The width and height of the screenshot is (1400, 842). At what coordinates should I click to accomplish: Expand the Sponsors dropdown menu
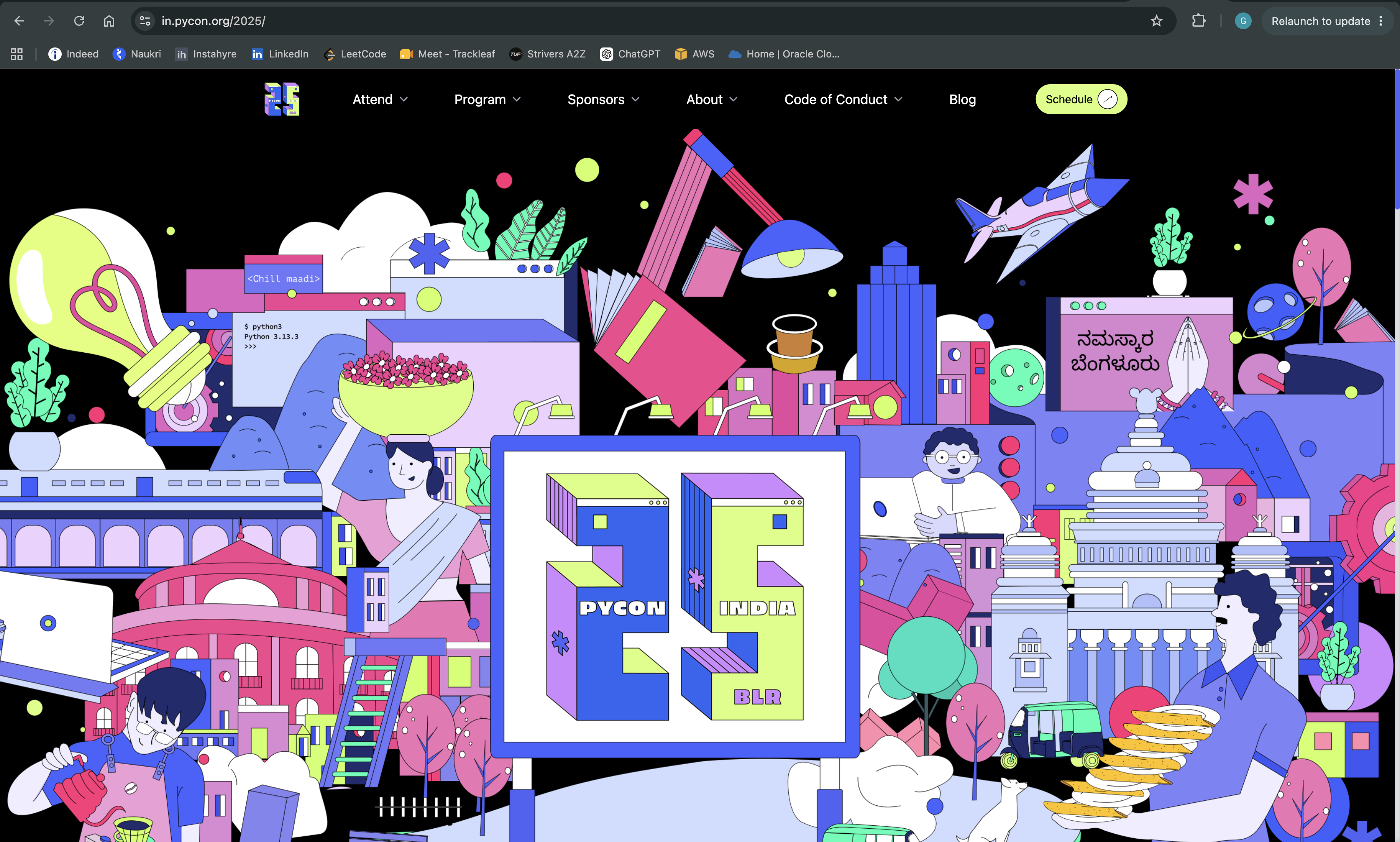pyautogui.click(x=603, y=99)
